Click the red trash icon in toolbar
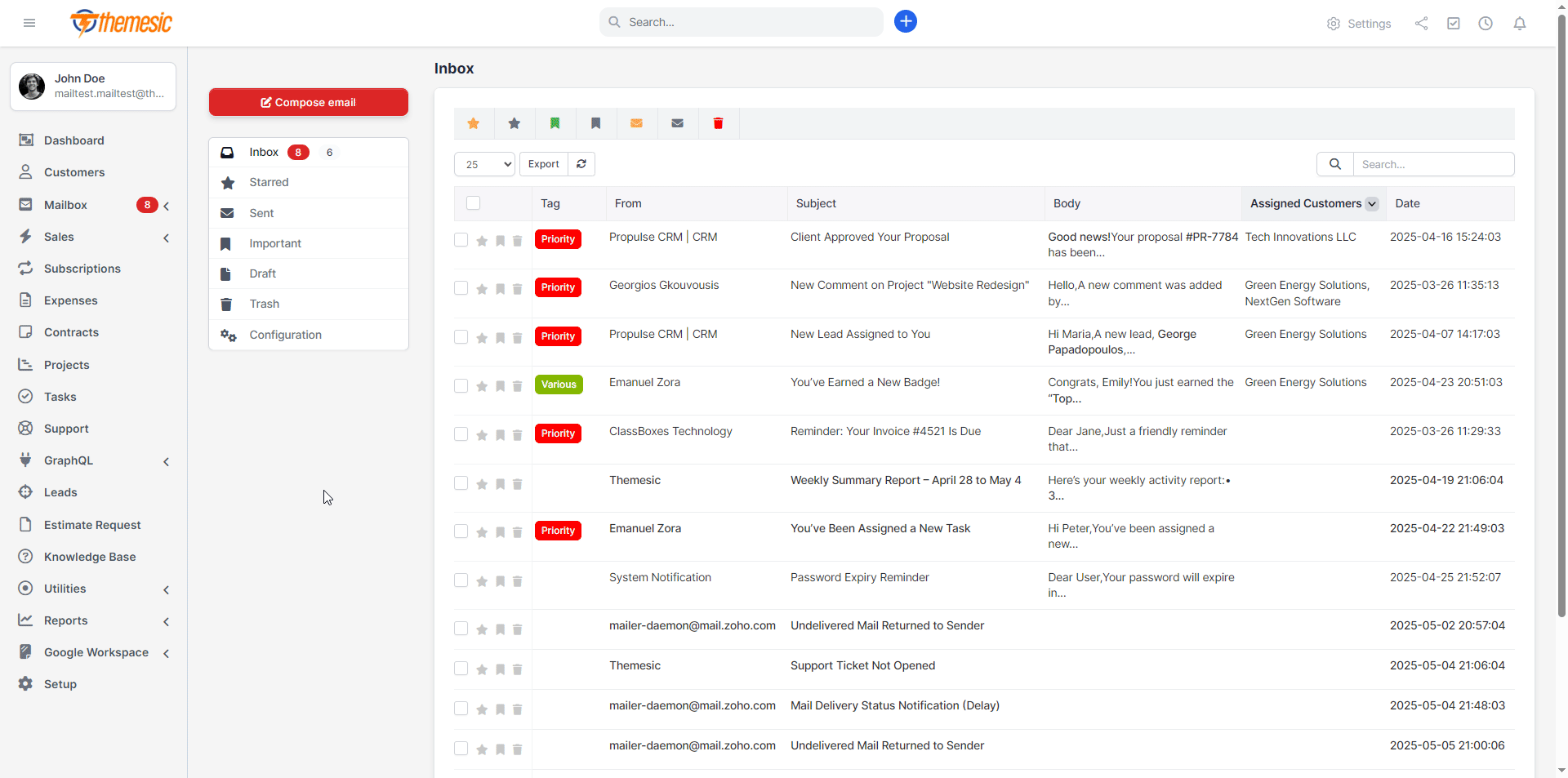Image resolution: width=1568 pixels, height=778 pixels. coord(719,123)
